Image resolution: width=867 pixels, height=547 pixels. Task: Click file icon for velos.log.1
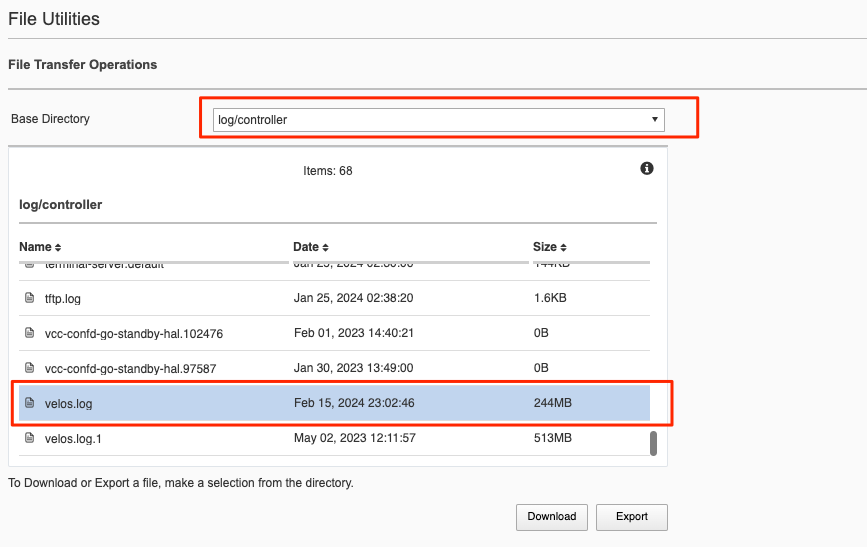[x=30, y=438]
